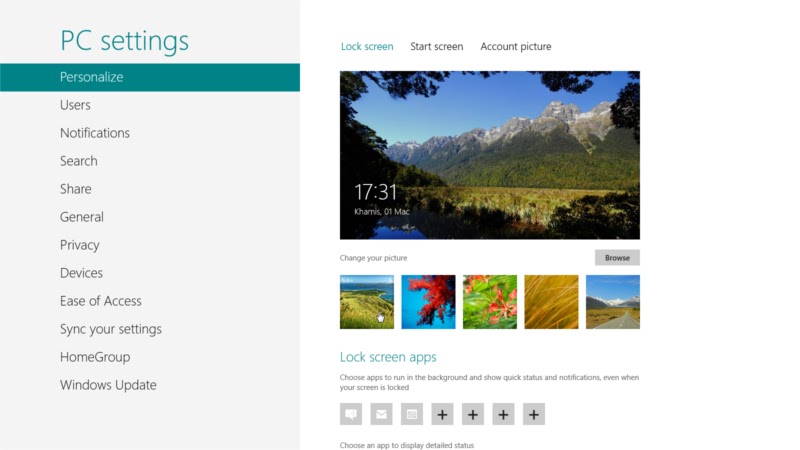Choose the coastal green hills thumbnail
800x450 pixels.
point(367,302)
